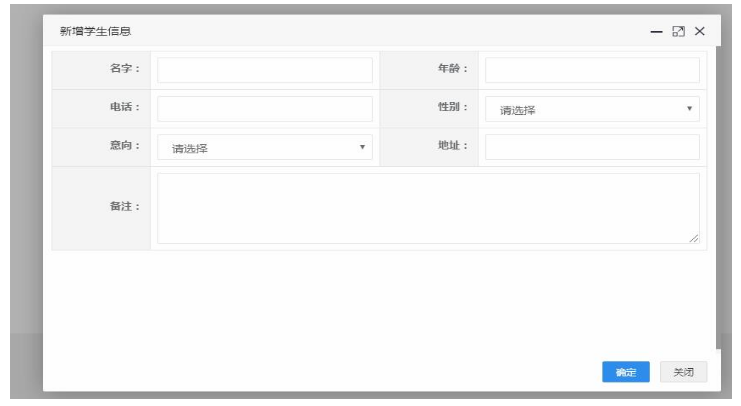Click the 电话: label
Viewport: 741px width, 406px height.
[125, 107]
